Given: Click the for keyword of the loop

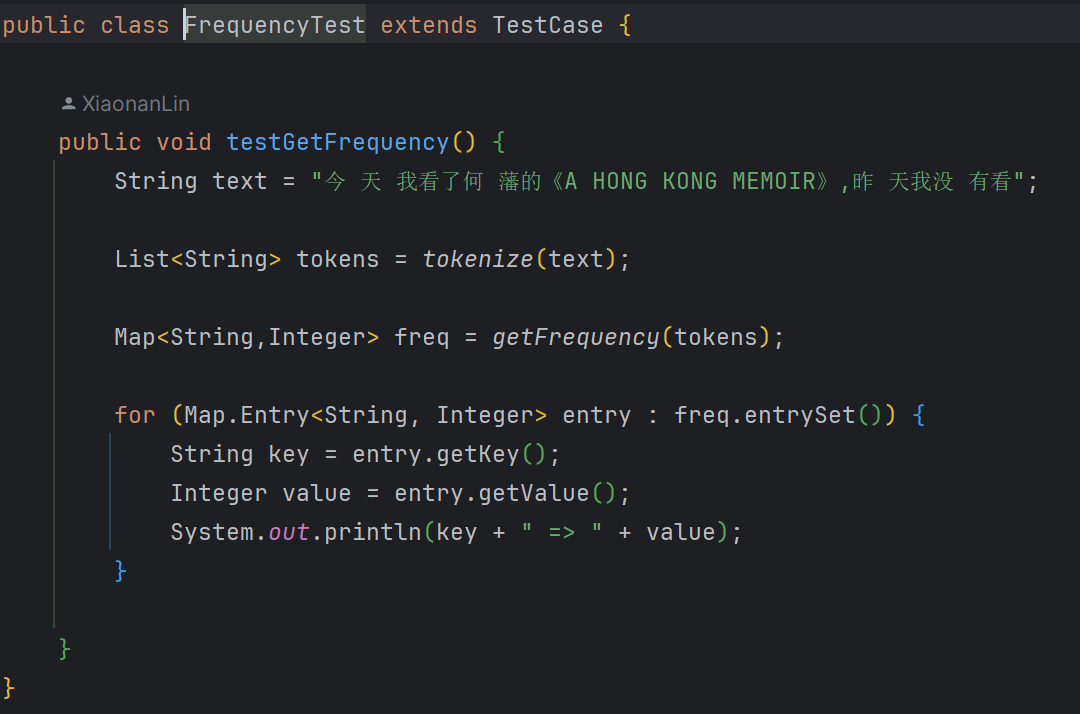Looking at the screenshot, I should (x=135, y=415).
